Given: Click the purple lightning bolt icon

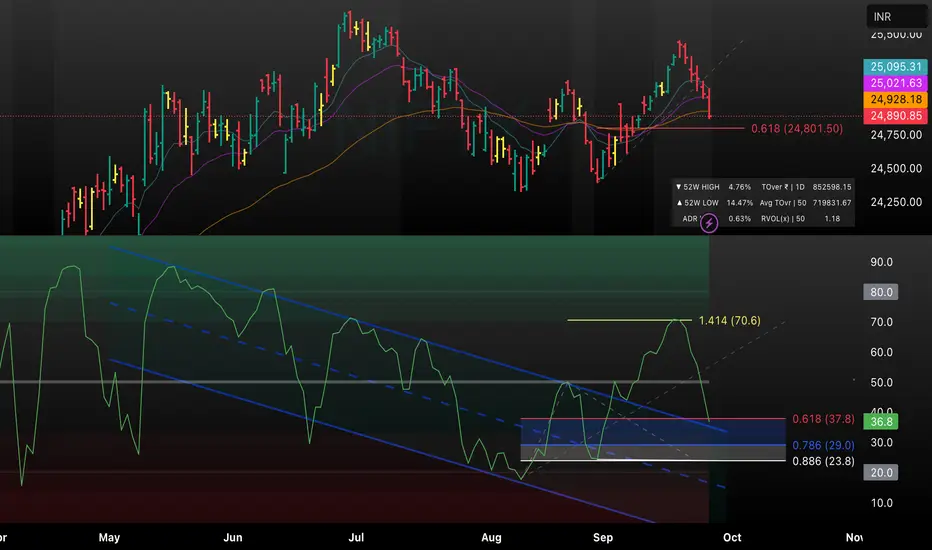Looking at the screenshot, I should [x=709, y=223].
